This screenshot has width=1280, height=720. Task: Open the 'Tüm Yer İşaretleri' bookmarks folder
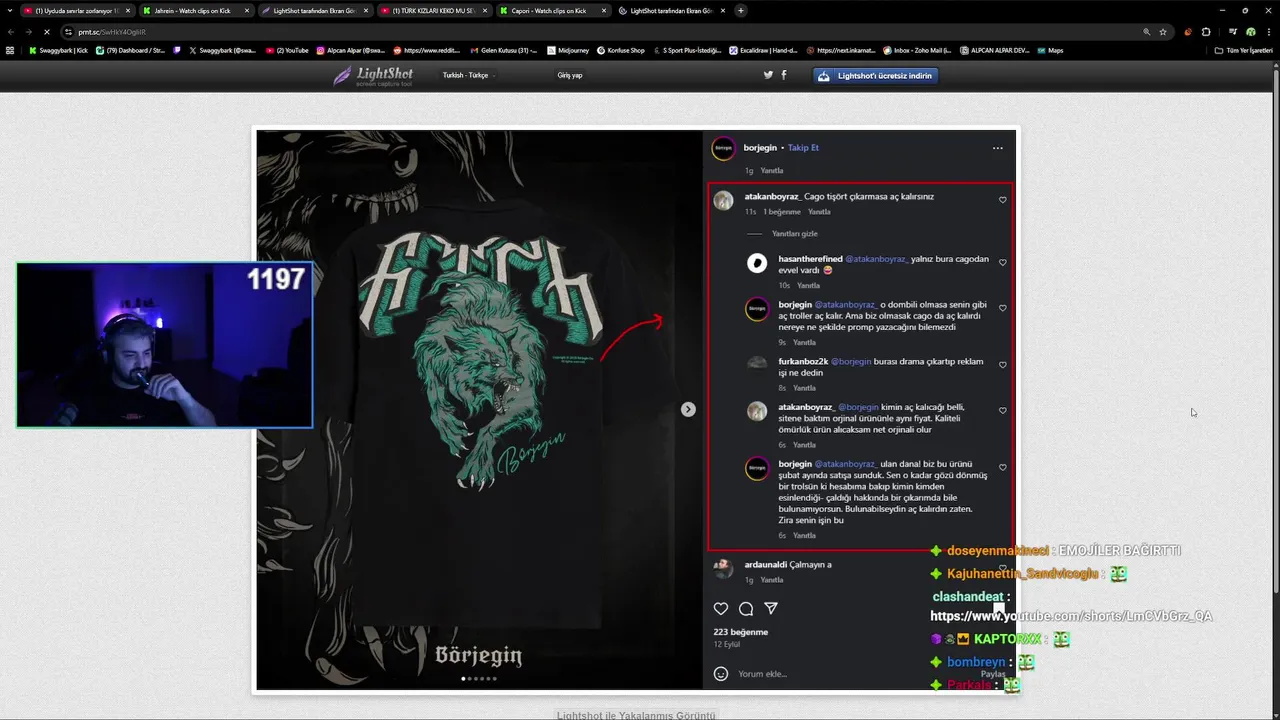1245,50
